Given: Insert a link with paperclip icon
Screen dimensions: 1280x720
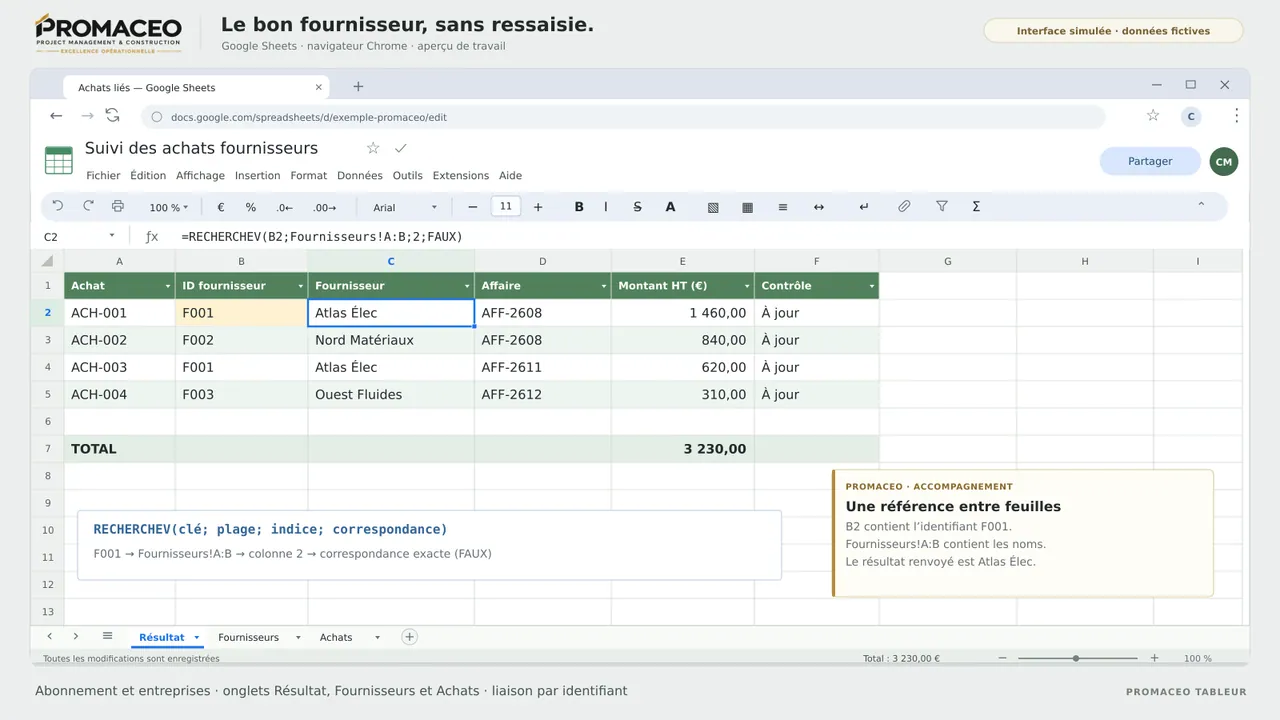Looking at the screenshot, I should click(904, 206).
